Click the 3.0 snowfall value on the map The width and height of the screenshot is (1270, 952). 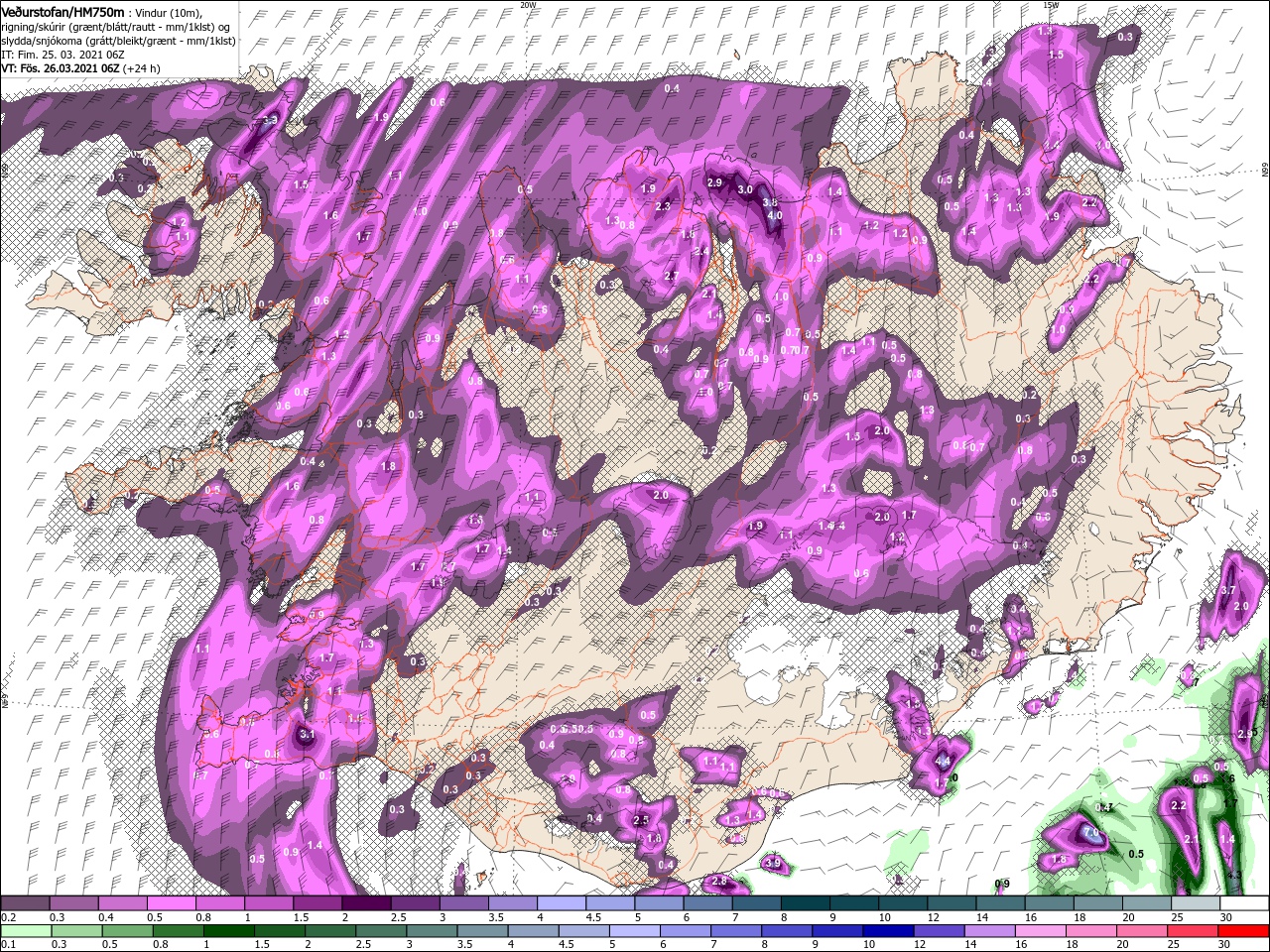click(745, 189)
